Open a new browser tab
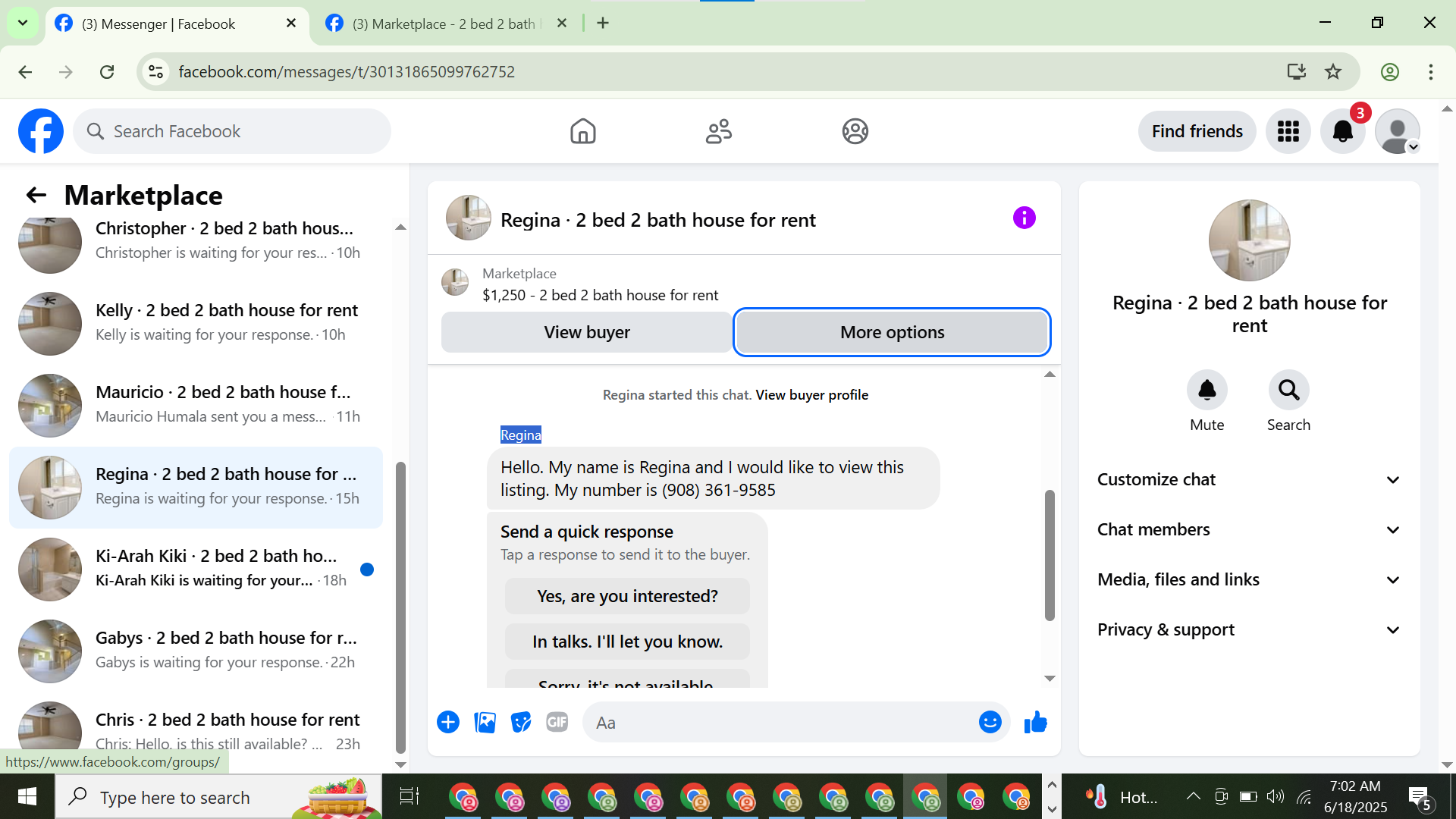 pos(603,23)
